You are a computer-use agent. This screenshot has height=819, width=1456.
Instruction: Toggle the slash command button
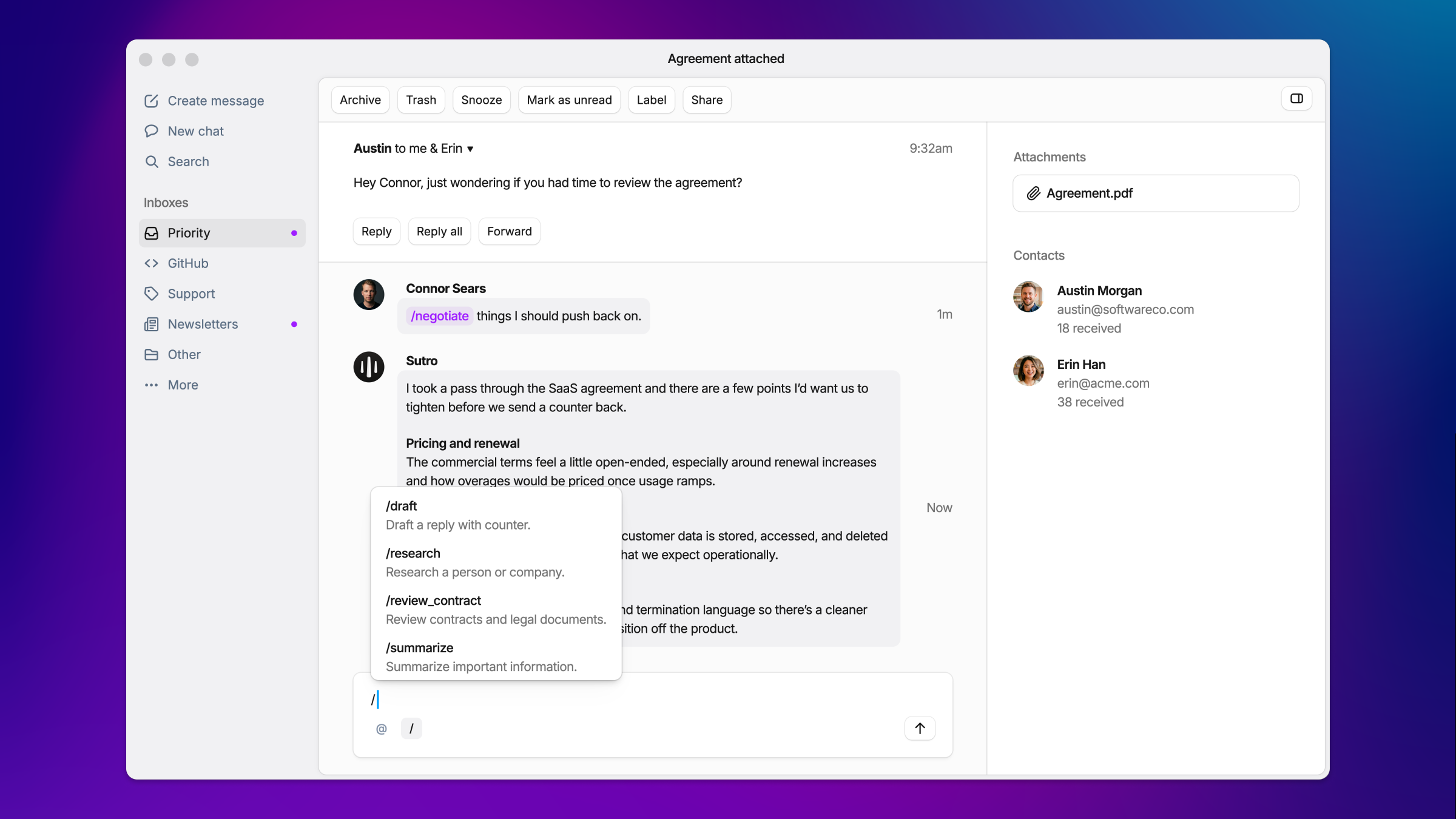coord(411,729)
